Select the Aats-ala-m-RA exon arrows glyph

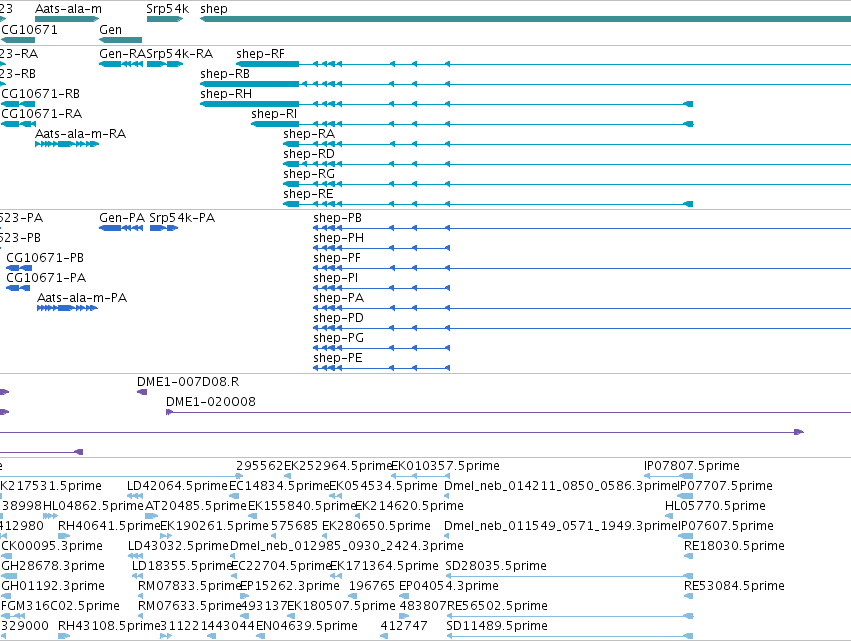pyautogui.click(x=67, y=144)
